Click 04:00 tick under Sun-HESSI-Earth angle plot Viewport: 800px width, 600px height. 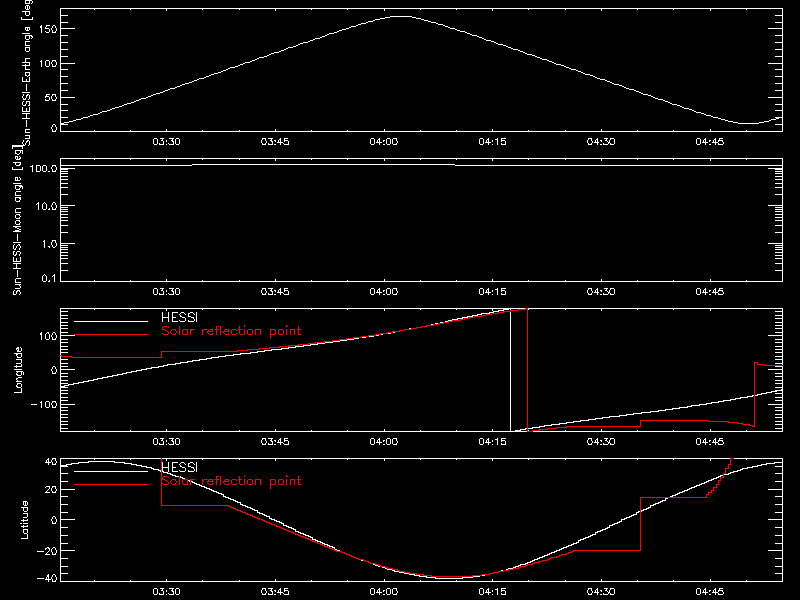click(x=384, y=141)
